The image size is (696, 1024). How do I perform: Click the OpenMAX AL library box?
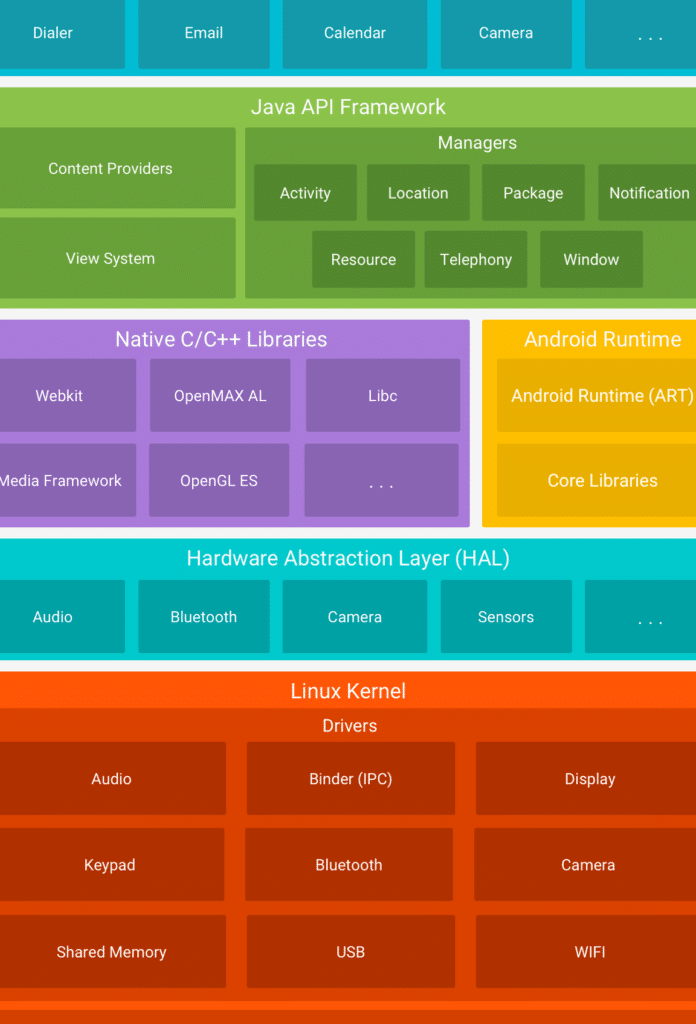pyautogui.click(x=220, y=396)
